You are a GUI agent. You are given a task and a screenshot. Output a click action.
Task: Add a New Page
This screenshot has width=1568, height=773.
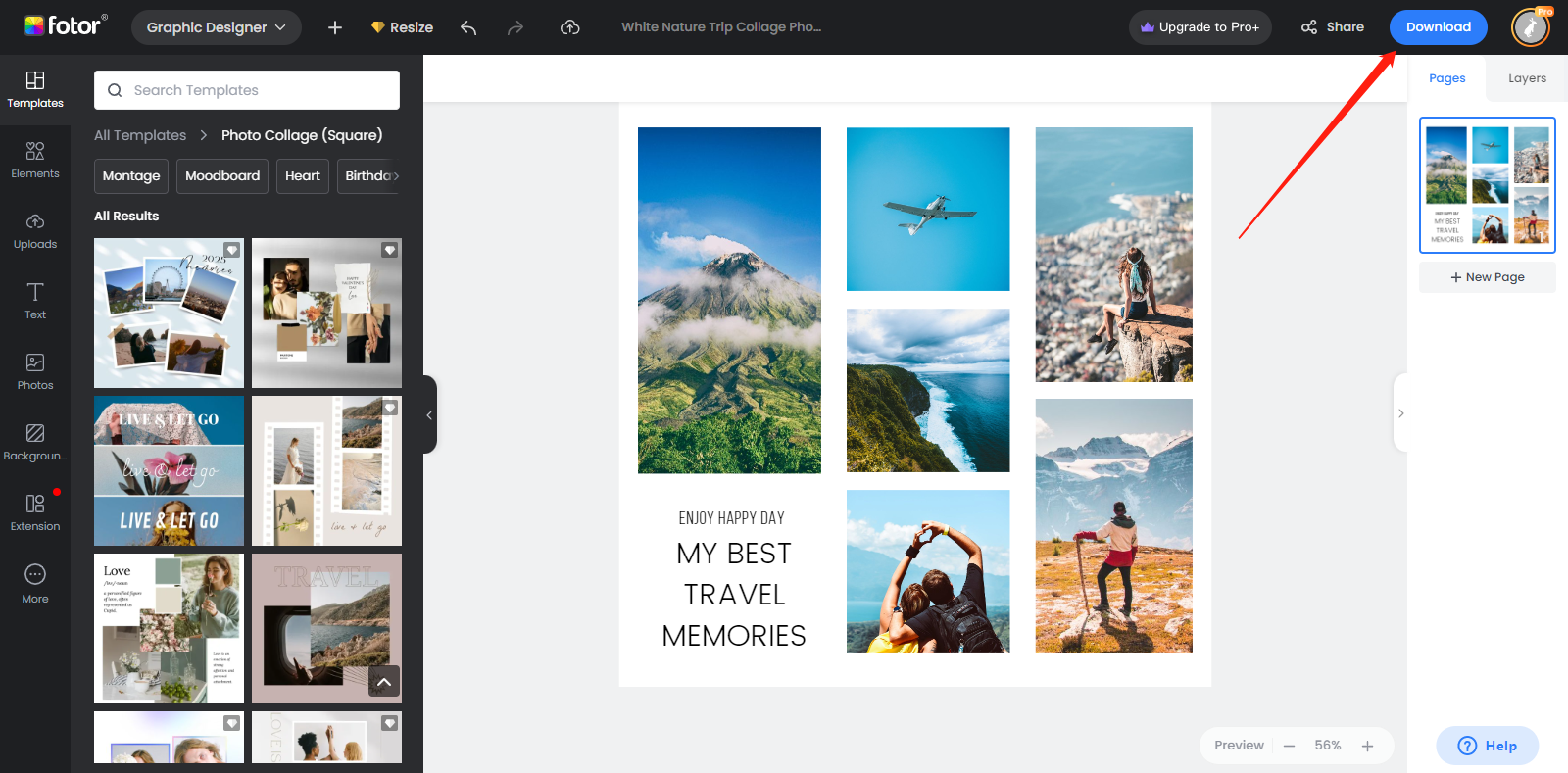point(1487,277)
